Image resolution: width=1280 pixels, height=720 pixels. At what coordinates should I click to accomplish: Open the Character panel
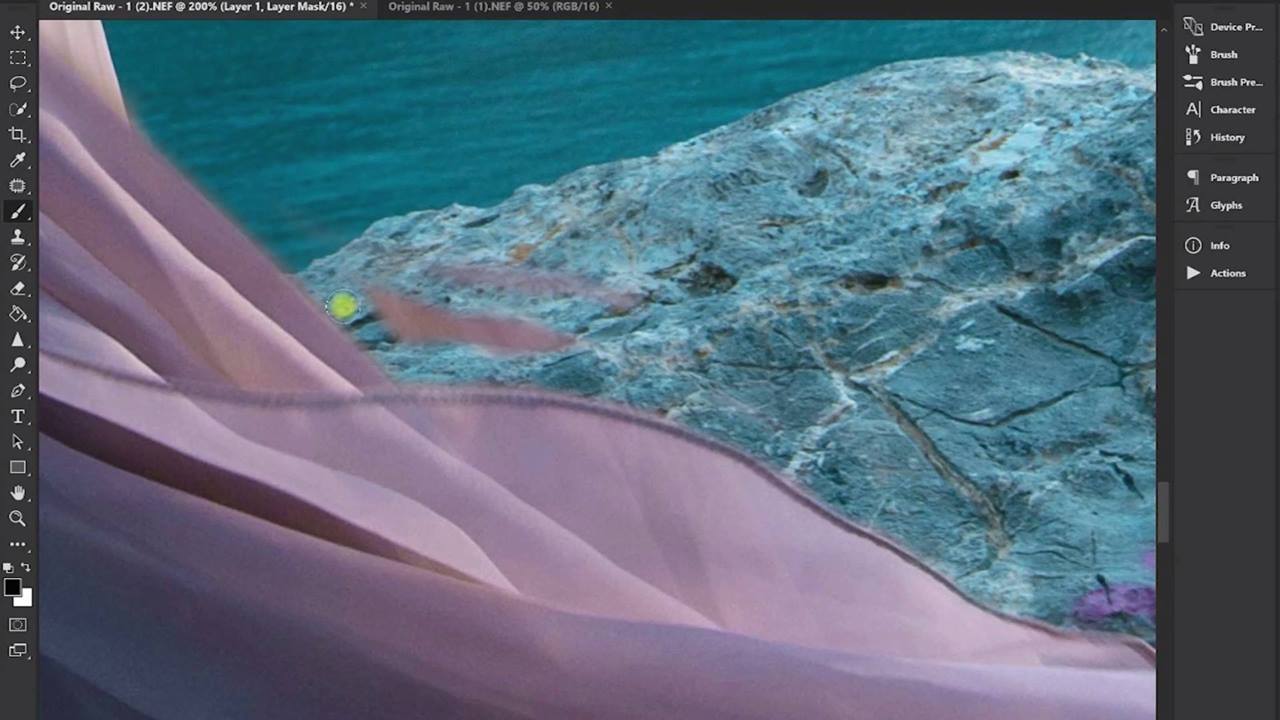tap(1222, 110)
